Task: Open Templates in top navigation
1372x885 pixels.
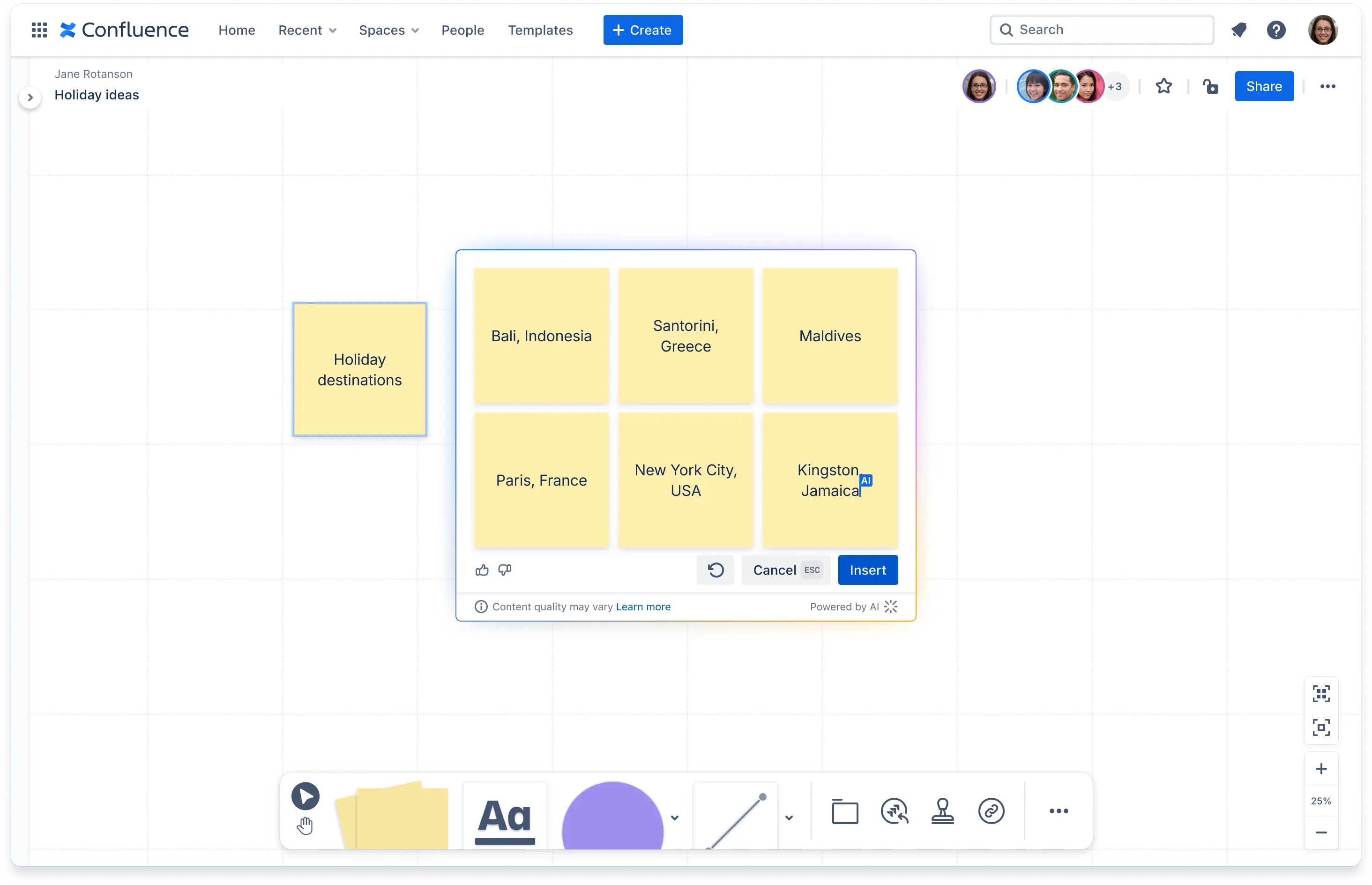Action: [x=540, y=30]
